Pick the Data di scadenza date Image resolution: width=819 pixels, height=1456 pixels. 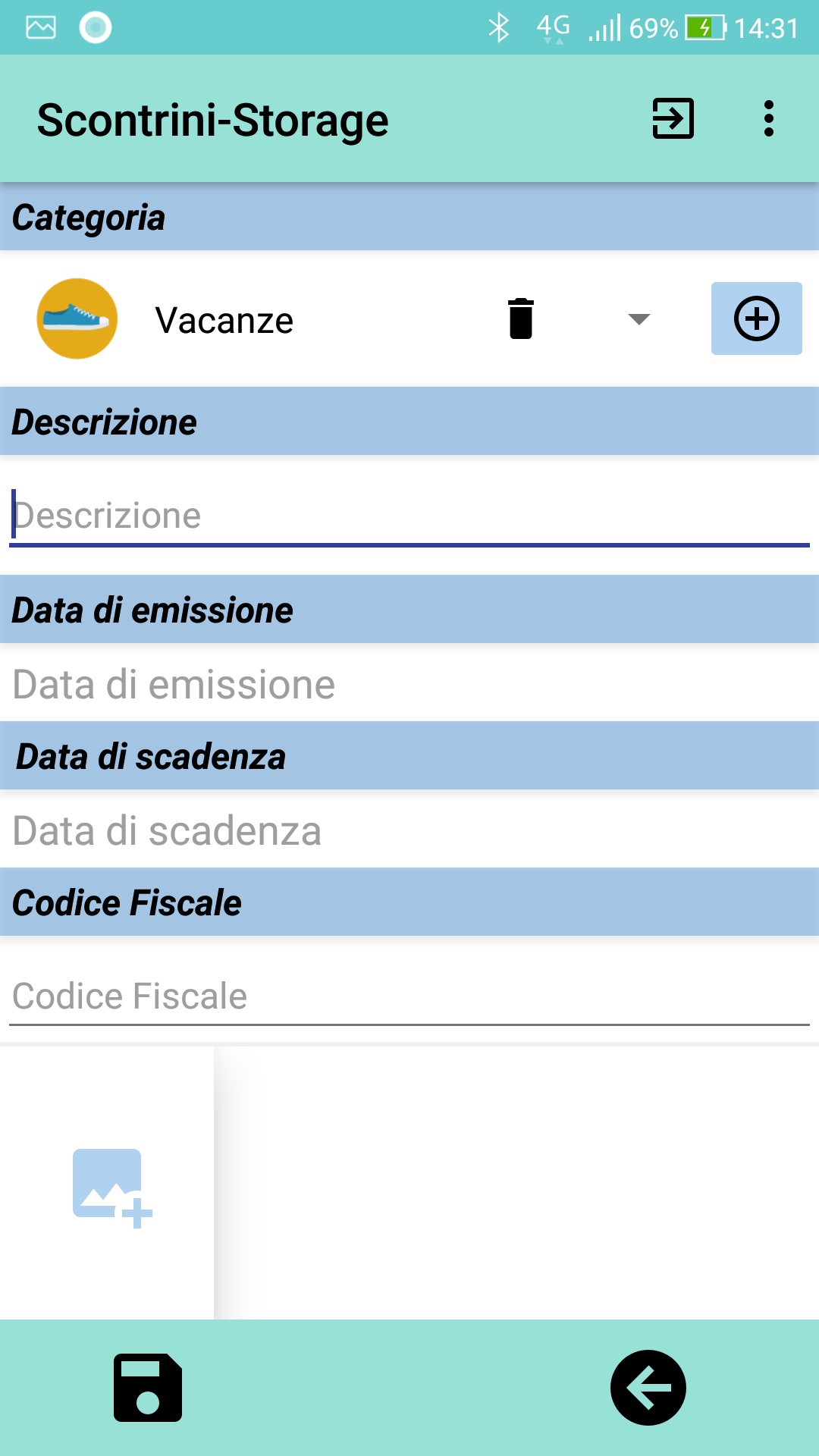pos(409,830)
